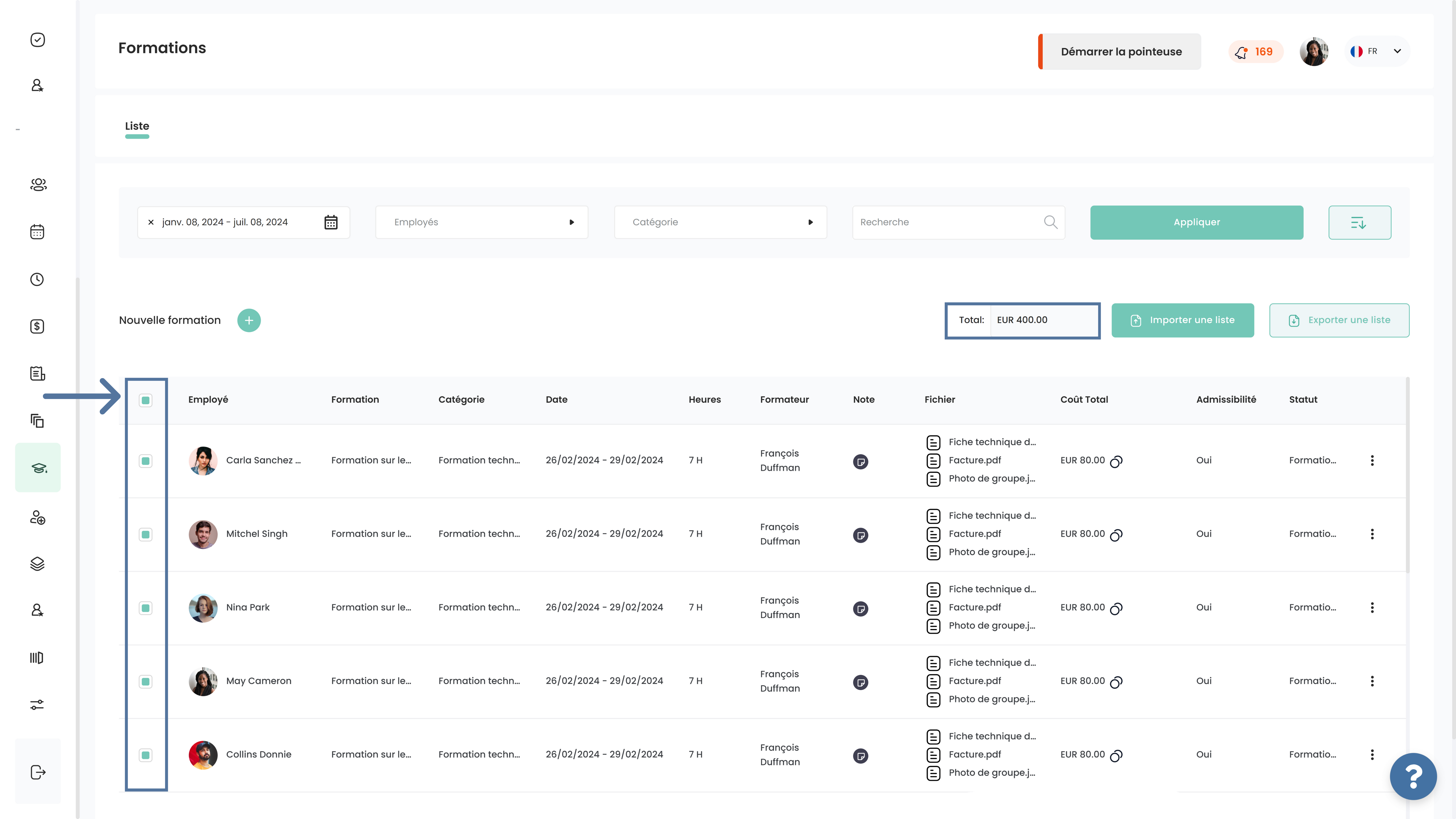Open cost details icon for Collins Donnie
This screenshot has height=819, width=1456.
[x=1116, y=756]
